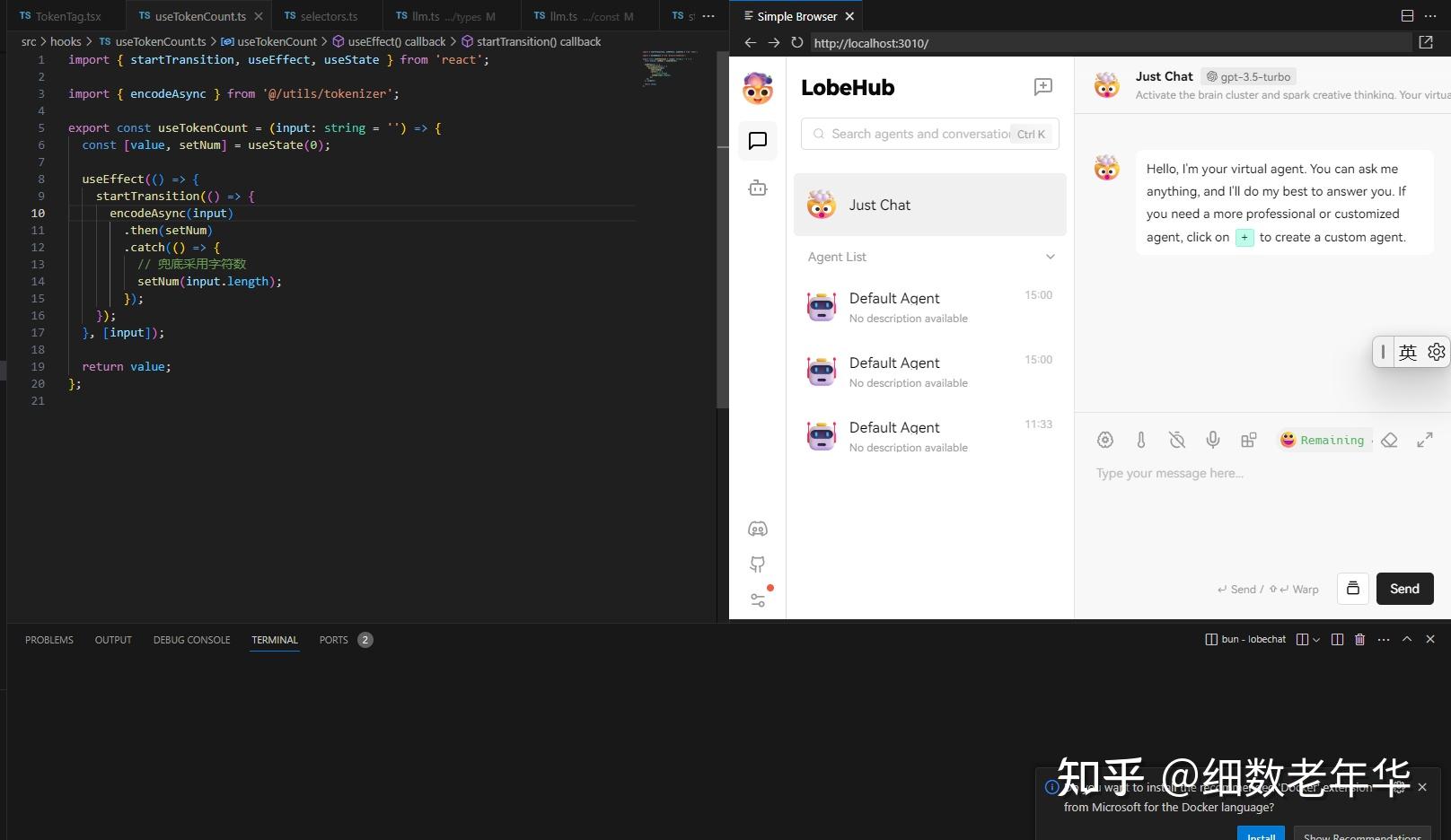This screenshot has height=840, width=1451.
Task: Open the agent market robot icon in sidebar
Action: pyautogui.click(x=758, y=188)
